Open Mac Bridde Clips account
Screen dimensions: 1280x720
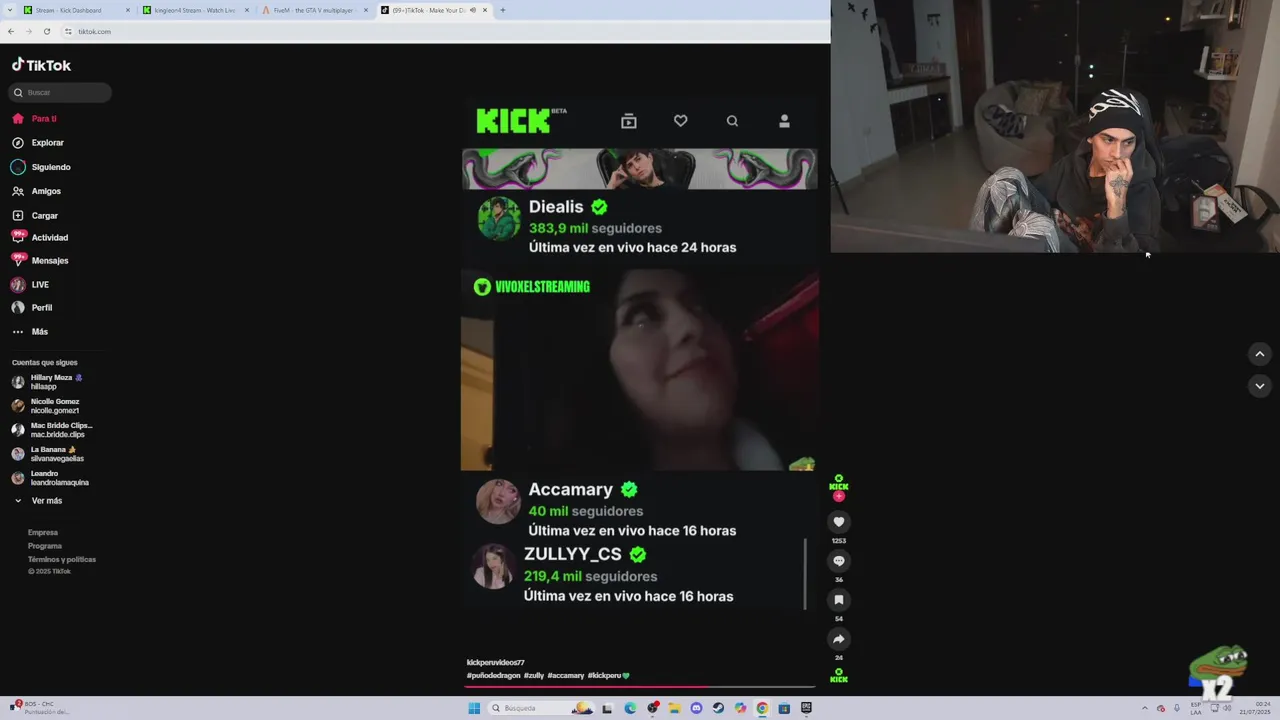[52, 430]
